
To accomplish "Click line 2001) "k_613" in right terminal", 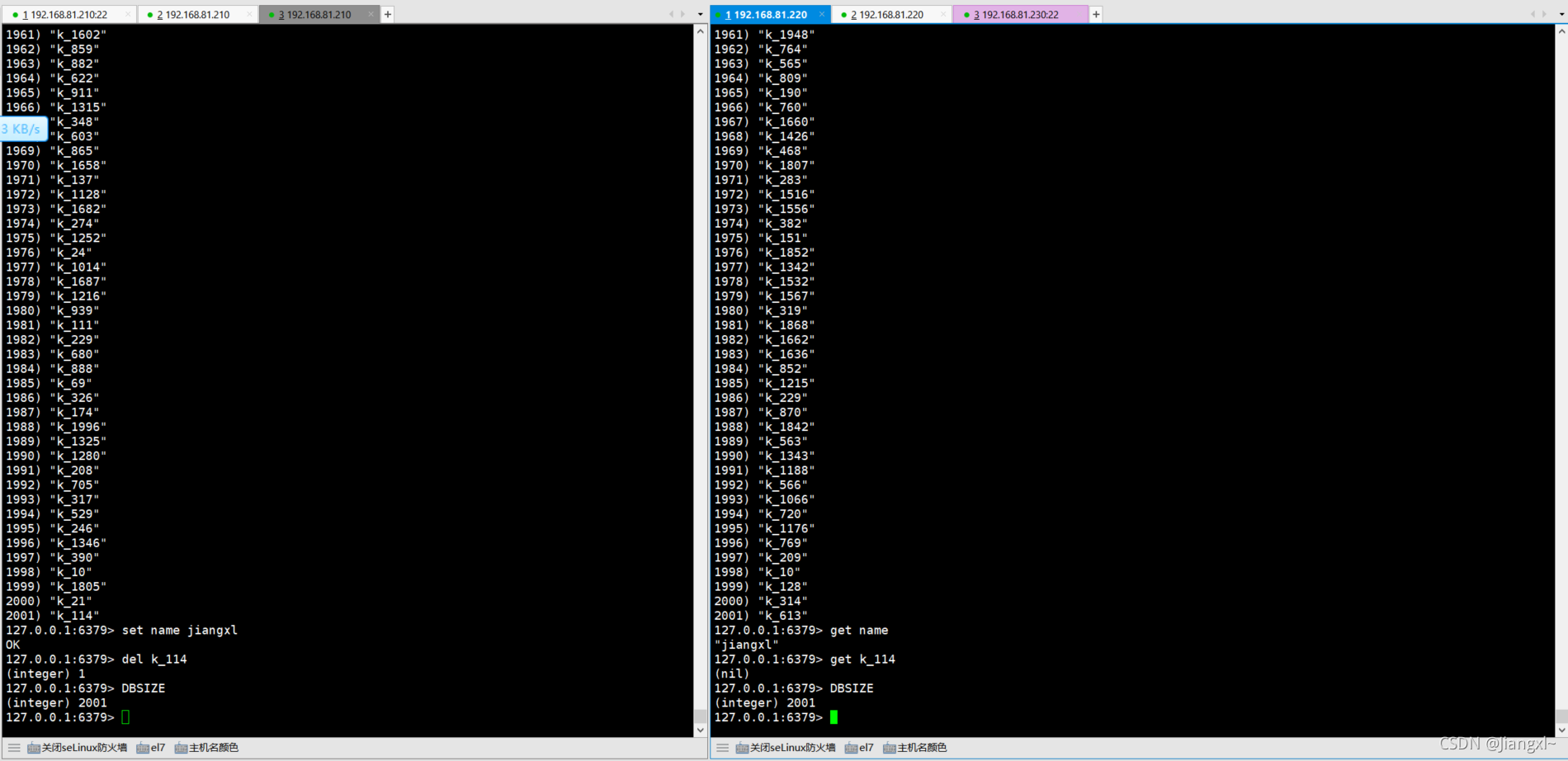I will point(761,616).
